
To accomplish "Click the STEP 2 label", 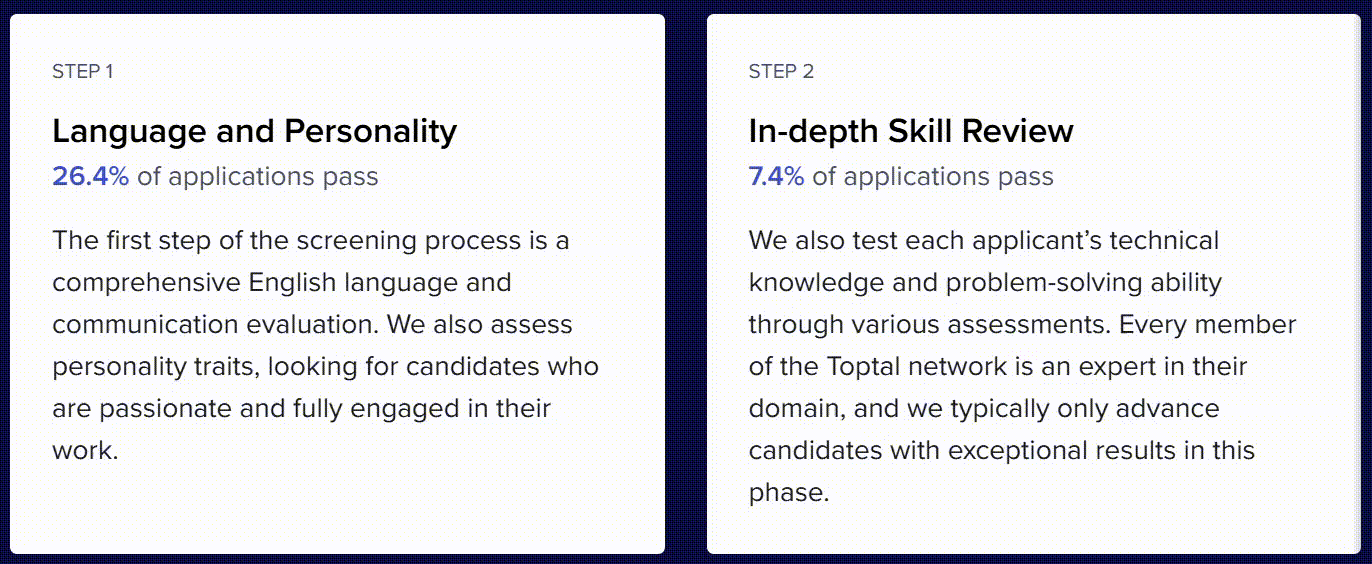I will tap(781, 72).
